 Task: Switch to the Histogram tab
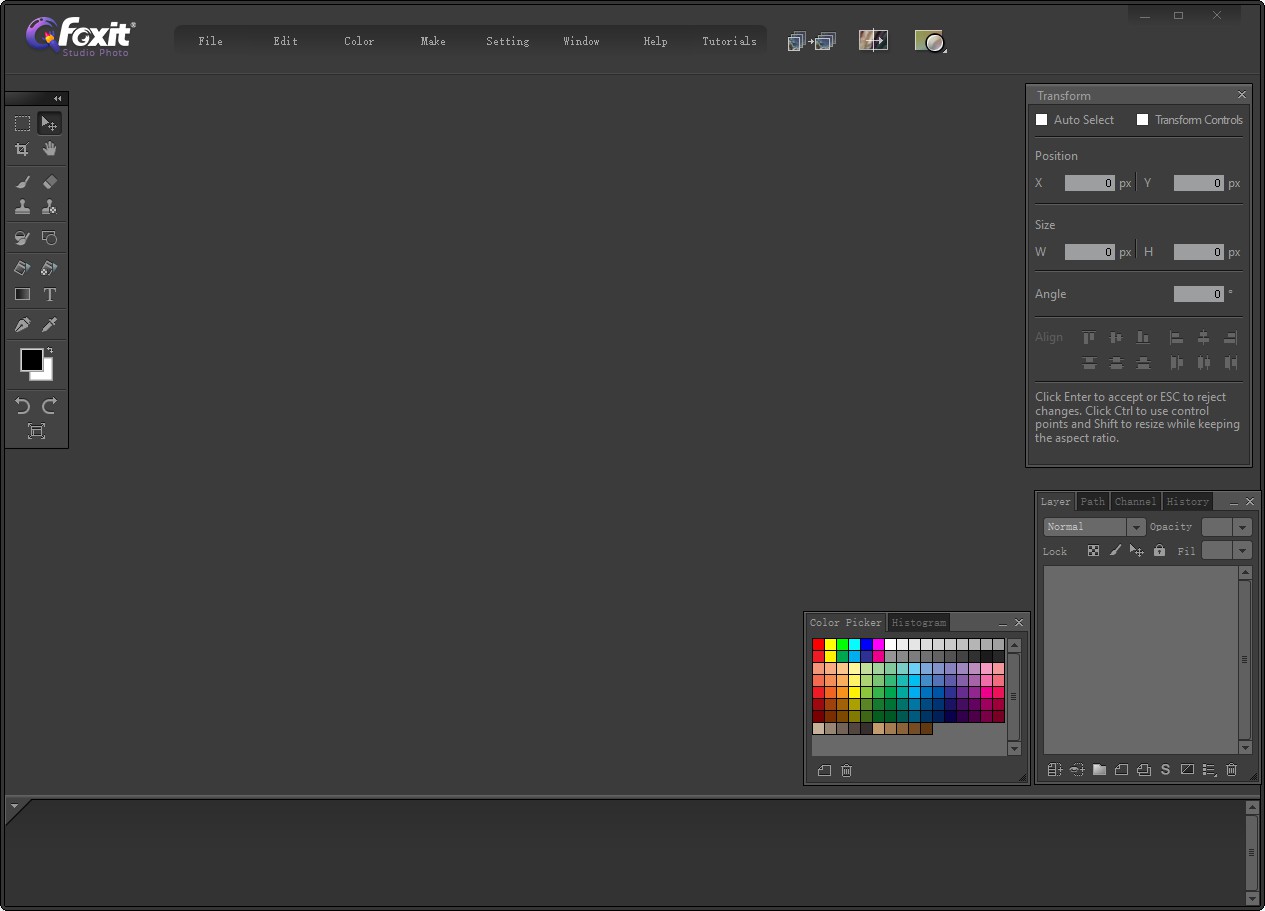(918, 622)
